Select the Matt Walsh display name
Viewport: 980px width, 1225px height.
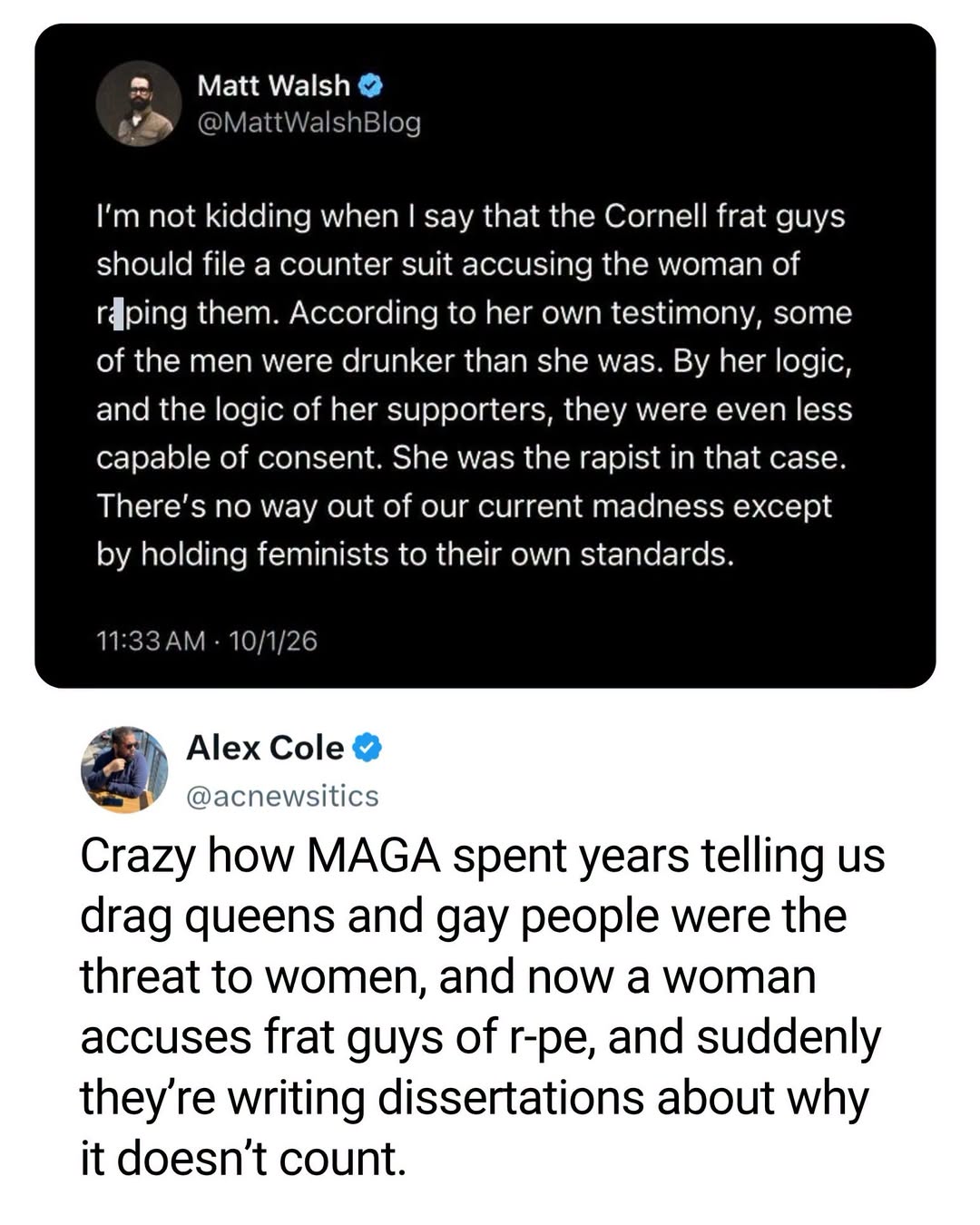[x=273, y=85]
